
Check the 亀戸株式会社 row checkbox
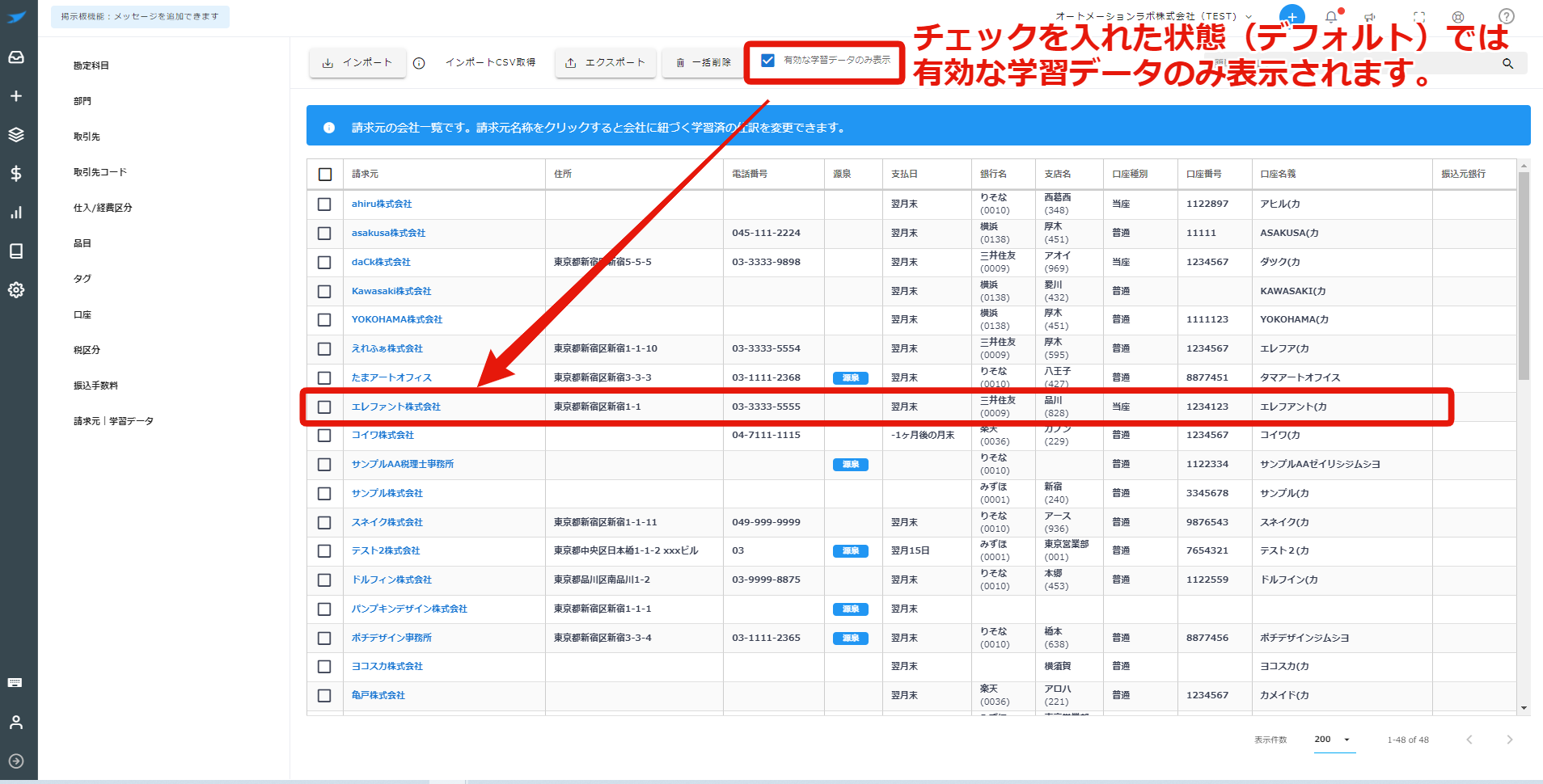tap(324, 696)
